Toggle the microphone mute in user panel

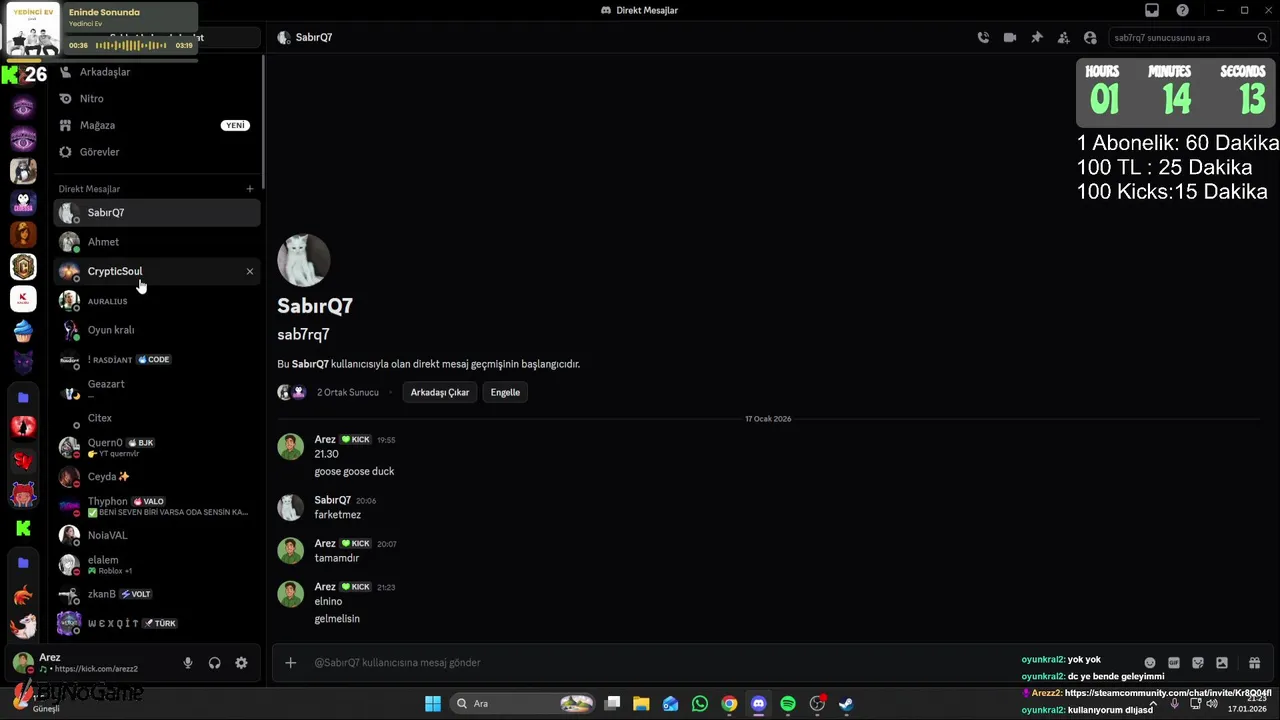188,663
